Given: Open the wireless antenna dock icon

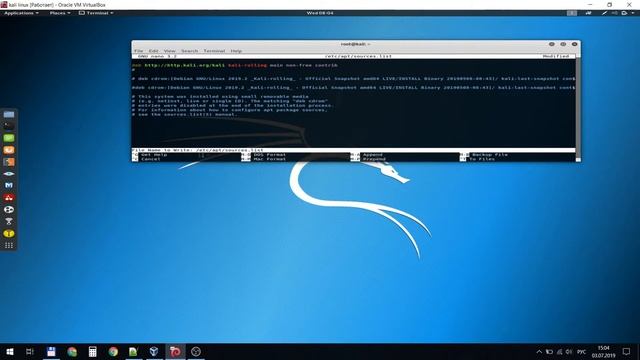Looking at the screenshot, I should click(x=9, y=221).
